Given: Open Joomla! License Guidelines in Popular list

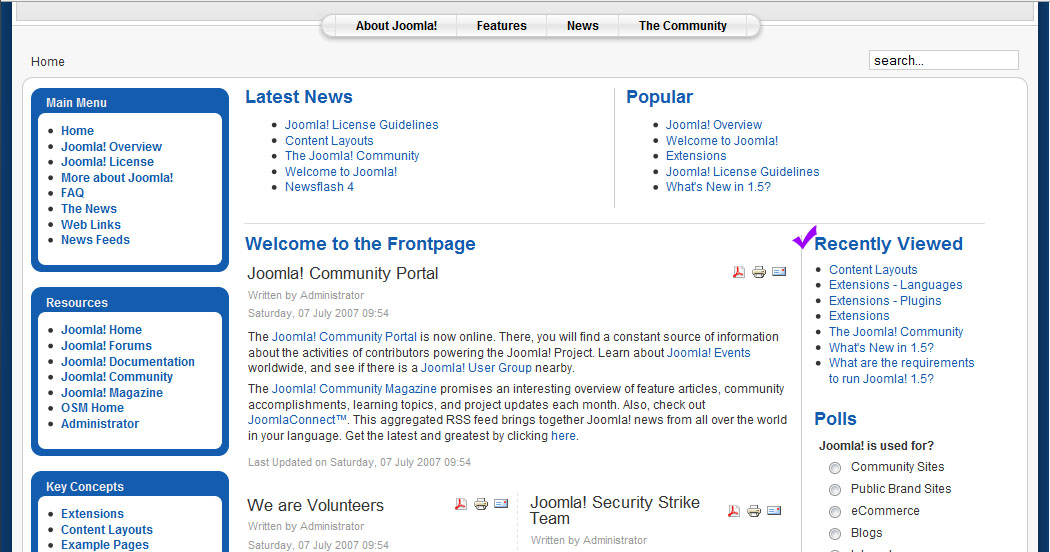Looking at the screenshot, I should click(743, 171).
